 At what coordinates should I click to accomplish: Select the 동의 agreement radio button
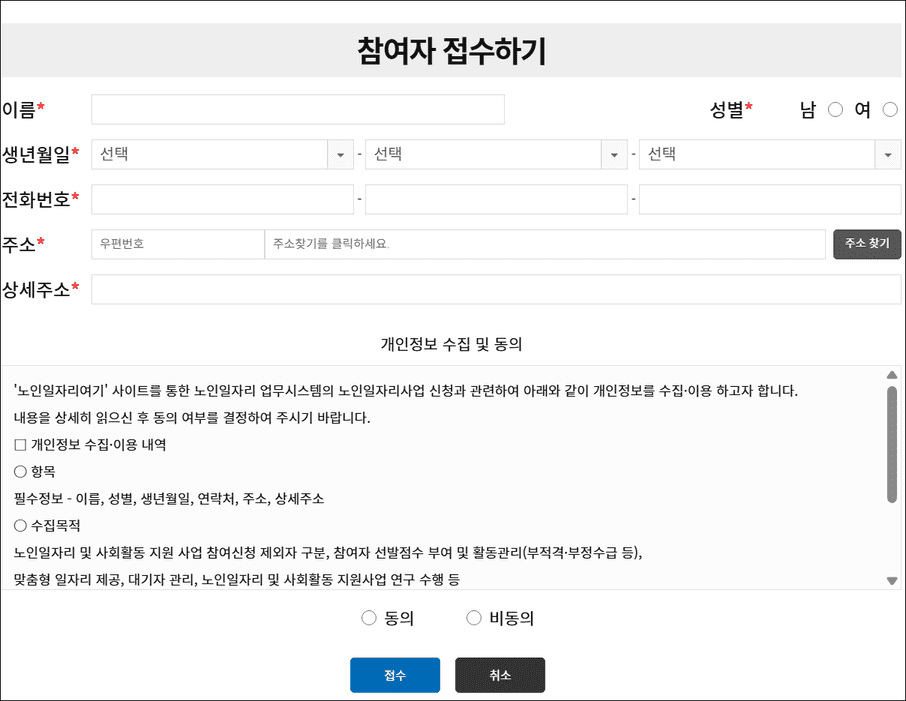tap(369, 617)
